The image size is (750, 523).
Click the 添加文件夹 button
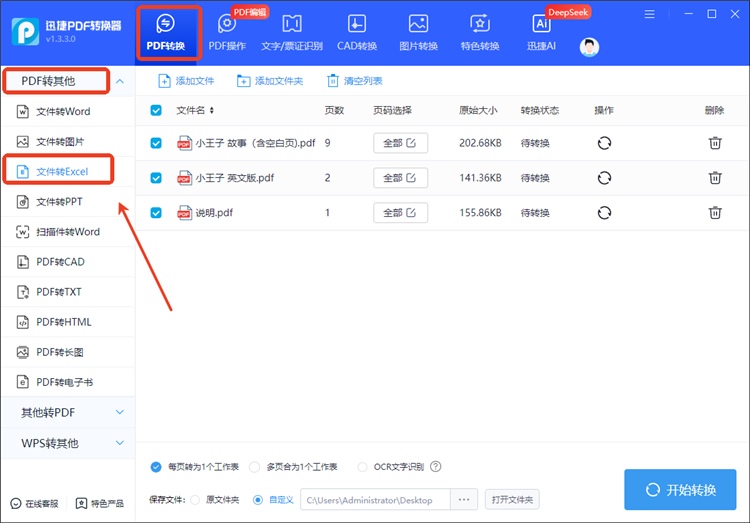click(x=270, y=81)
